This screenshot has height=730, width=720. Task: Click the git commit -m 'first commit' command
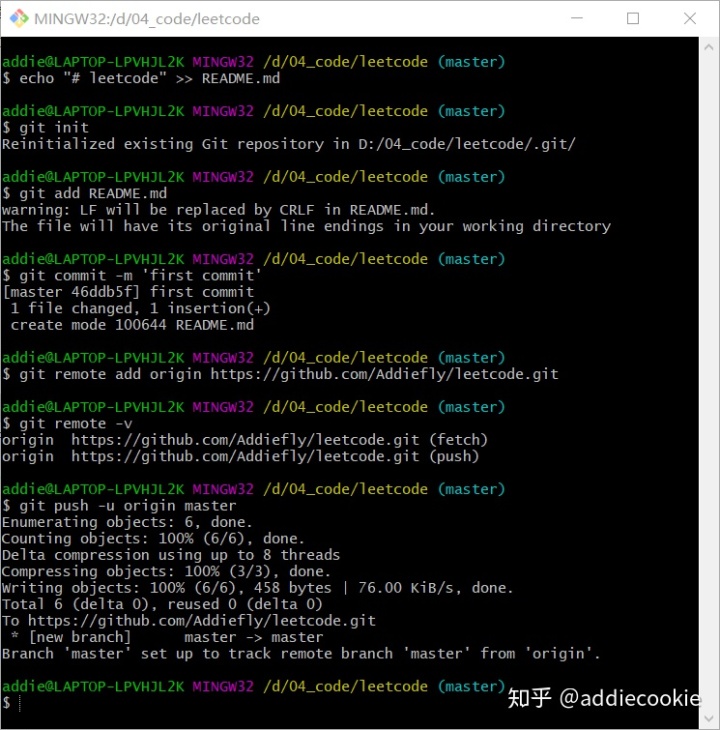click(x=132, y=275)
